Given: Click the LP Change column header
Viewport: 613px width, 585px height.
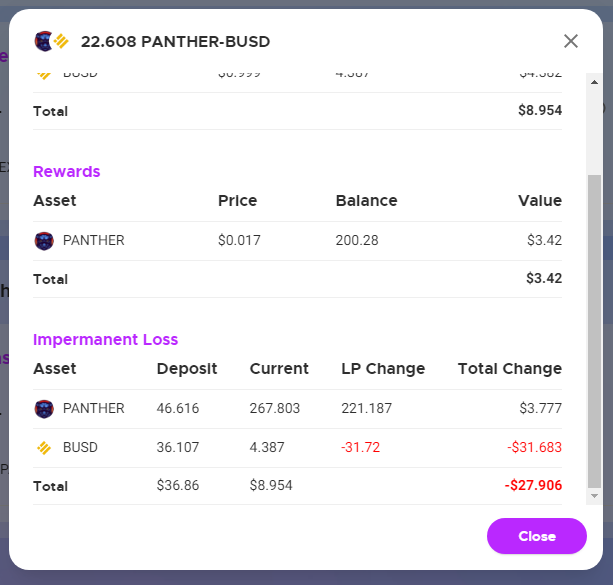Looking at the screenshot, I should click(x=383, y=368).
